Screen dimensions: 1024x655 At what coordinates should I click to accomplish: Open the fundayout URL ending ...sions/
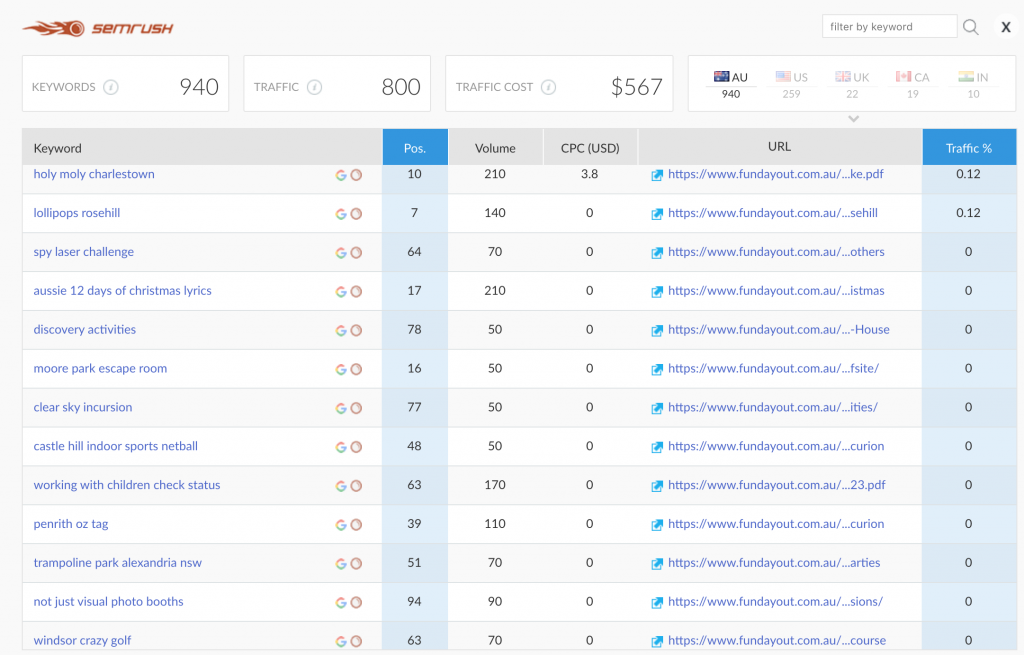(775, 601)
